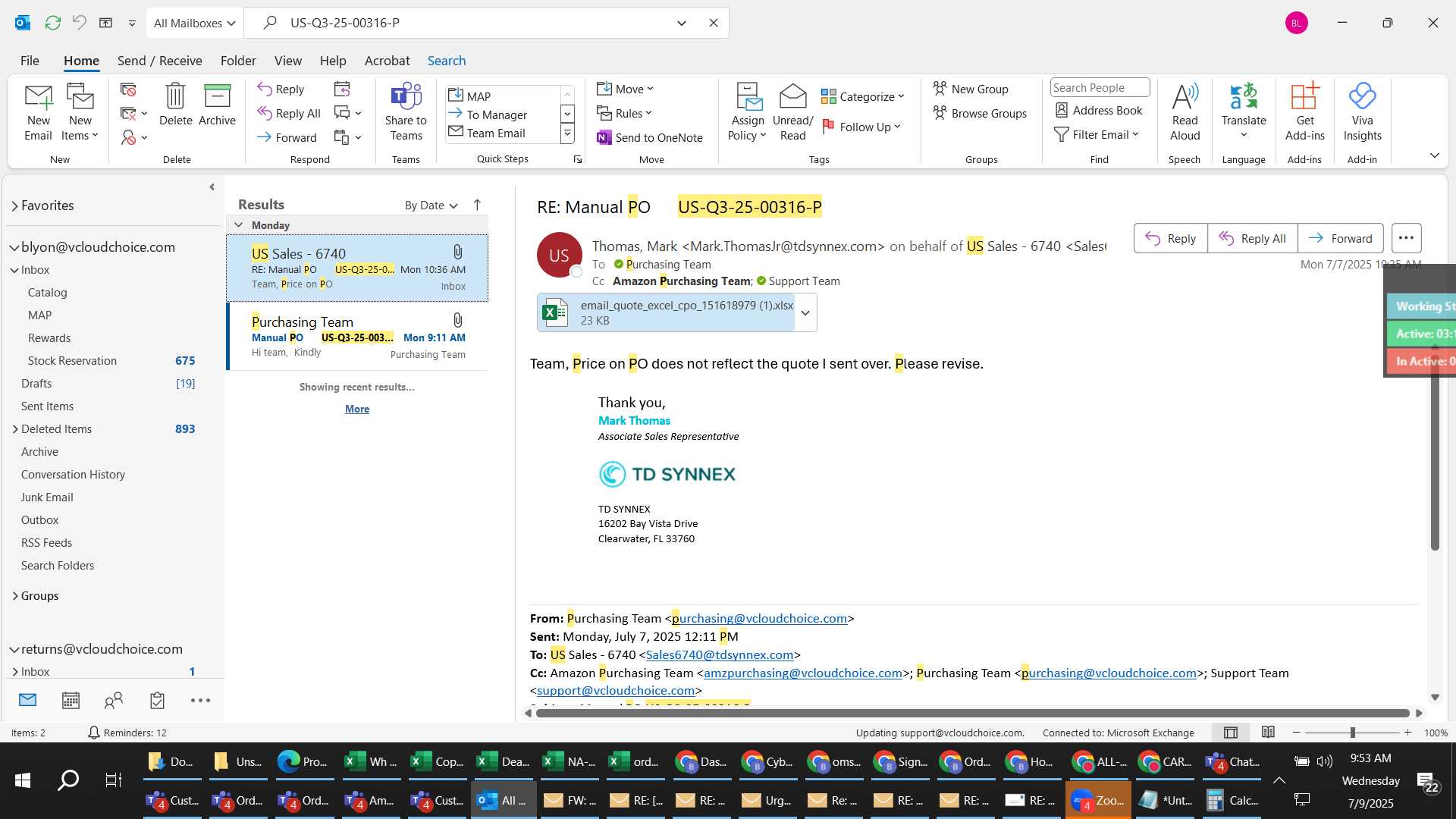This screenshot has height=819, width=1456.
Task: Switch to the Send / Receive tab
Action: pos(159,61)
